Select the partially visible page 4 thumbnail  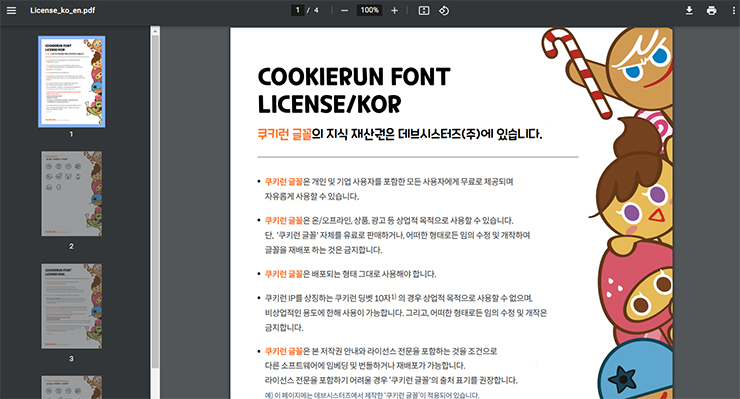(x=72, y=387)
